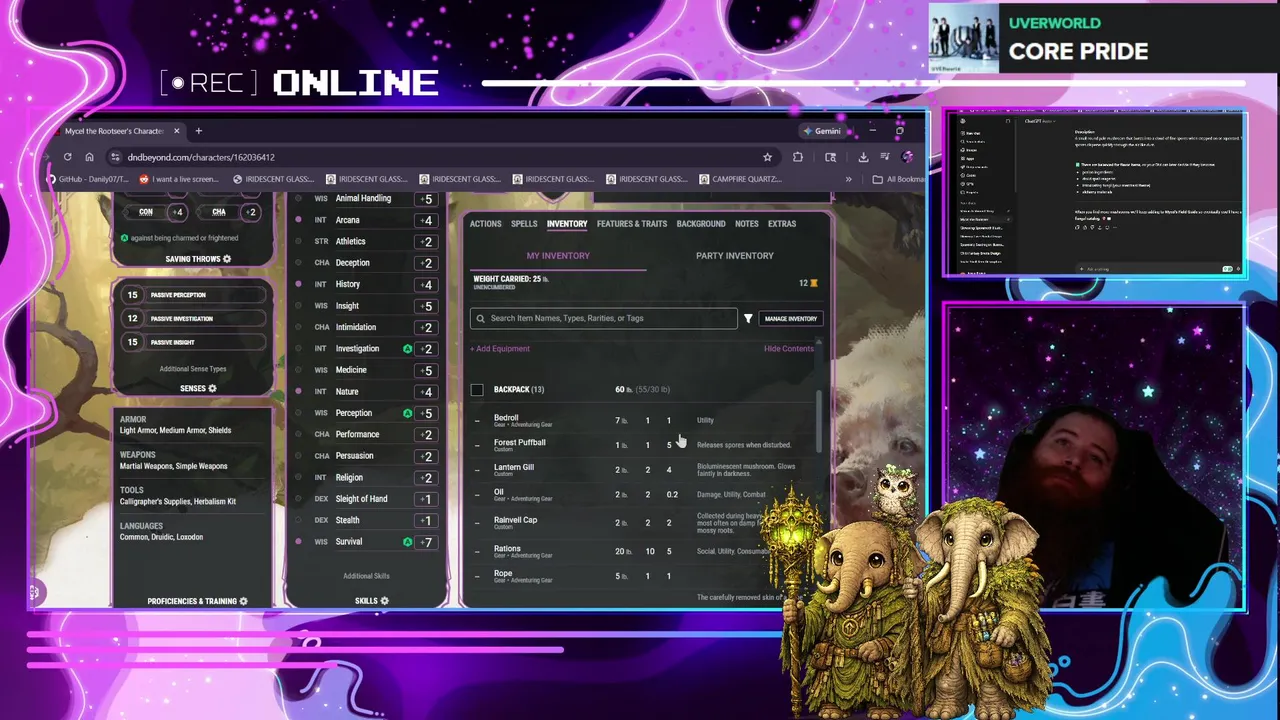
Task: Select the My Inventory tab
Action: [558, 256]
